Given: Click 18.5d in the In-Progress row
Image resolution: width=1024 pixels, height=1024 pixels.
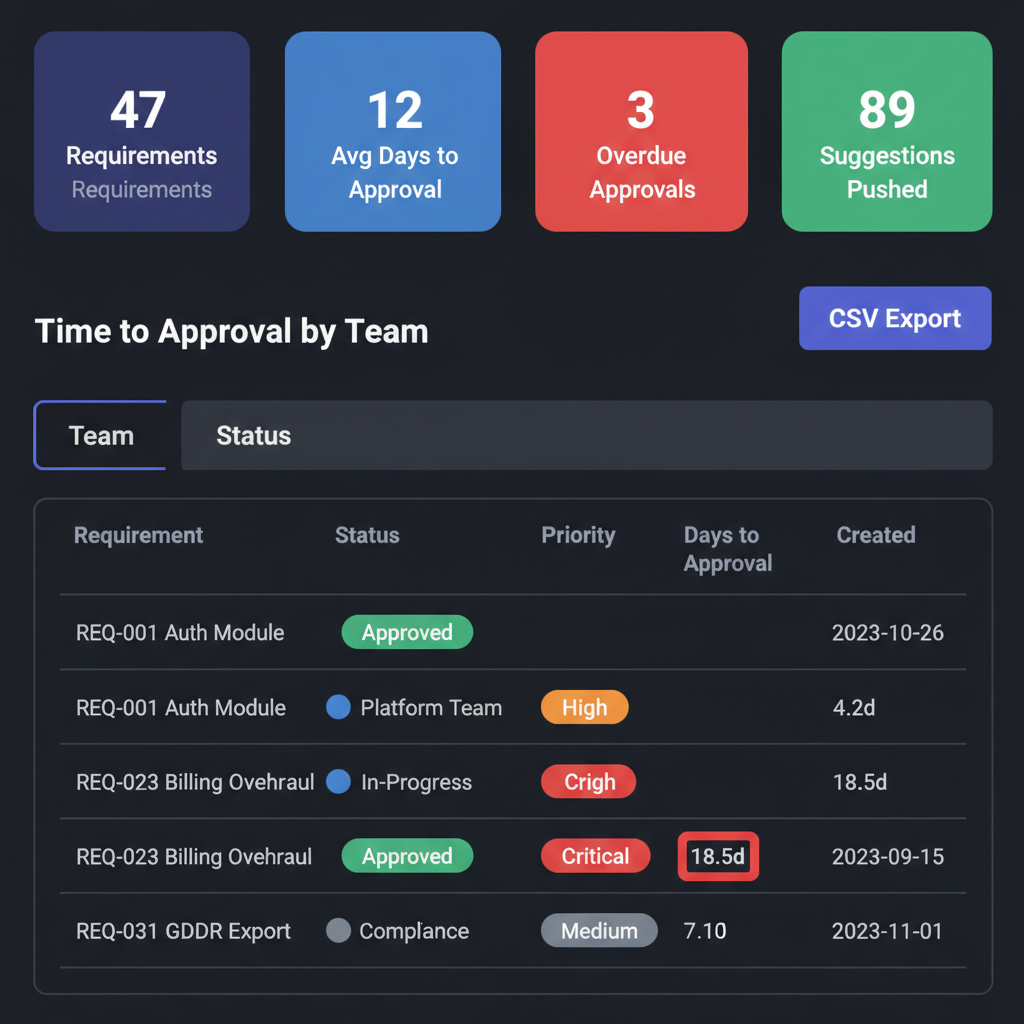Looking at the screenshot, I should [x=860, y=782].
